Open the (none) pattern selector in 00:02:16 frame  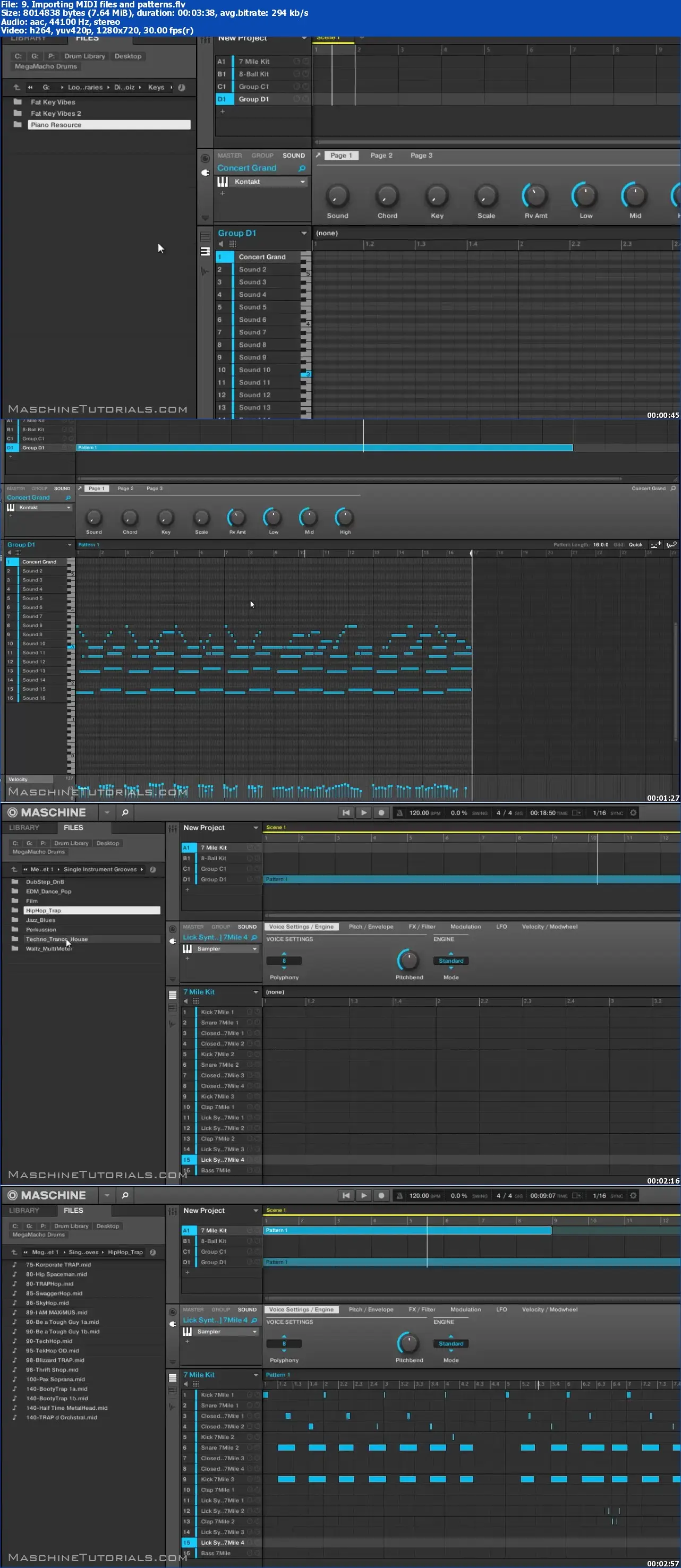(275, 991)
